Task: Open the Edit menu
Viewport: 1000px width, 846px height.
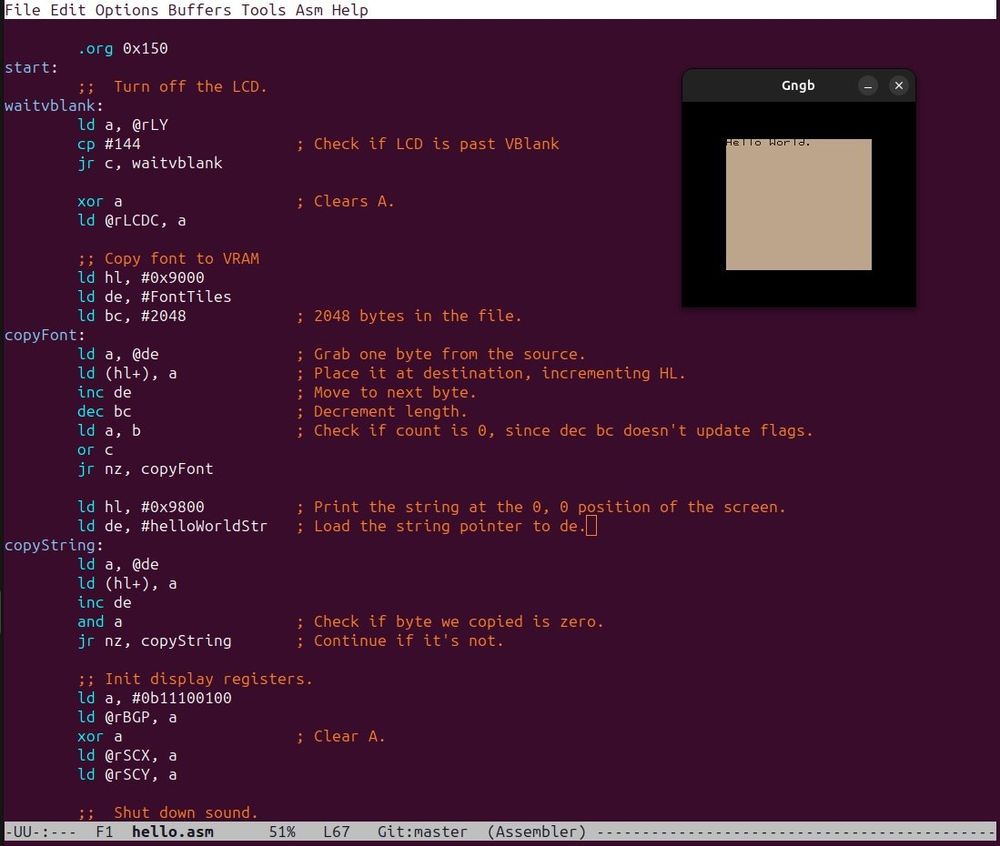Action: 68,10
